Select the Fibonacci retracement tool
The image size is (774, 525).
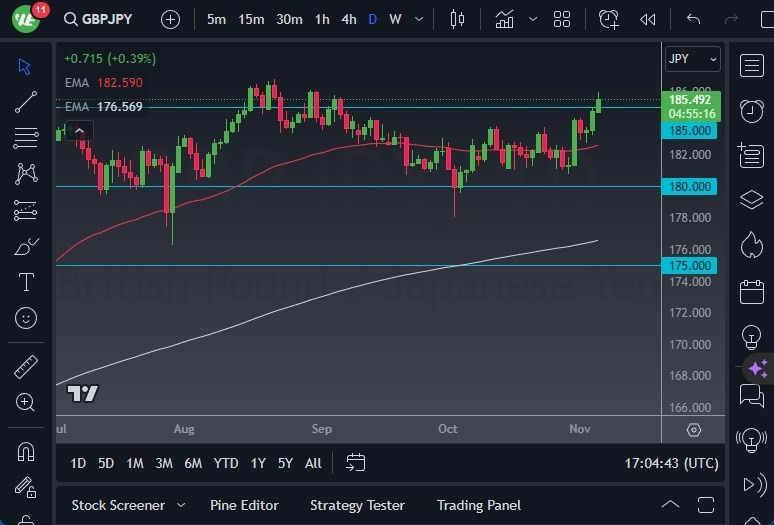coord(26,138)
